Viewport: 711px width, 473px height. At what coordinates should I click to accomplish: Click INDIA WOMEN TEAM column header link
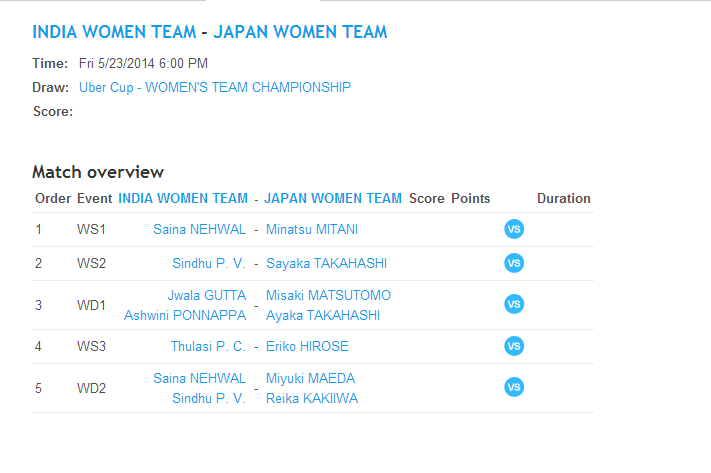click(x=183, y=198)
